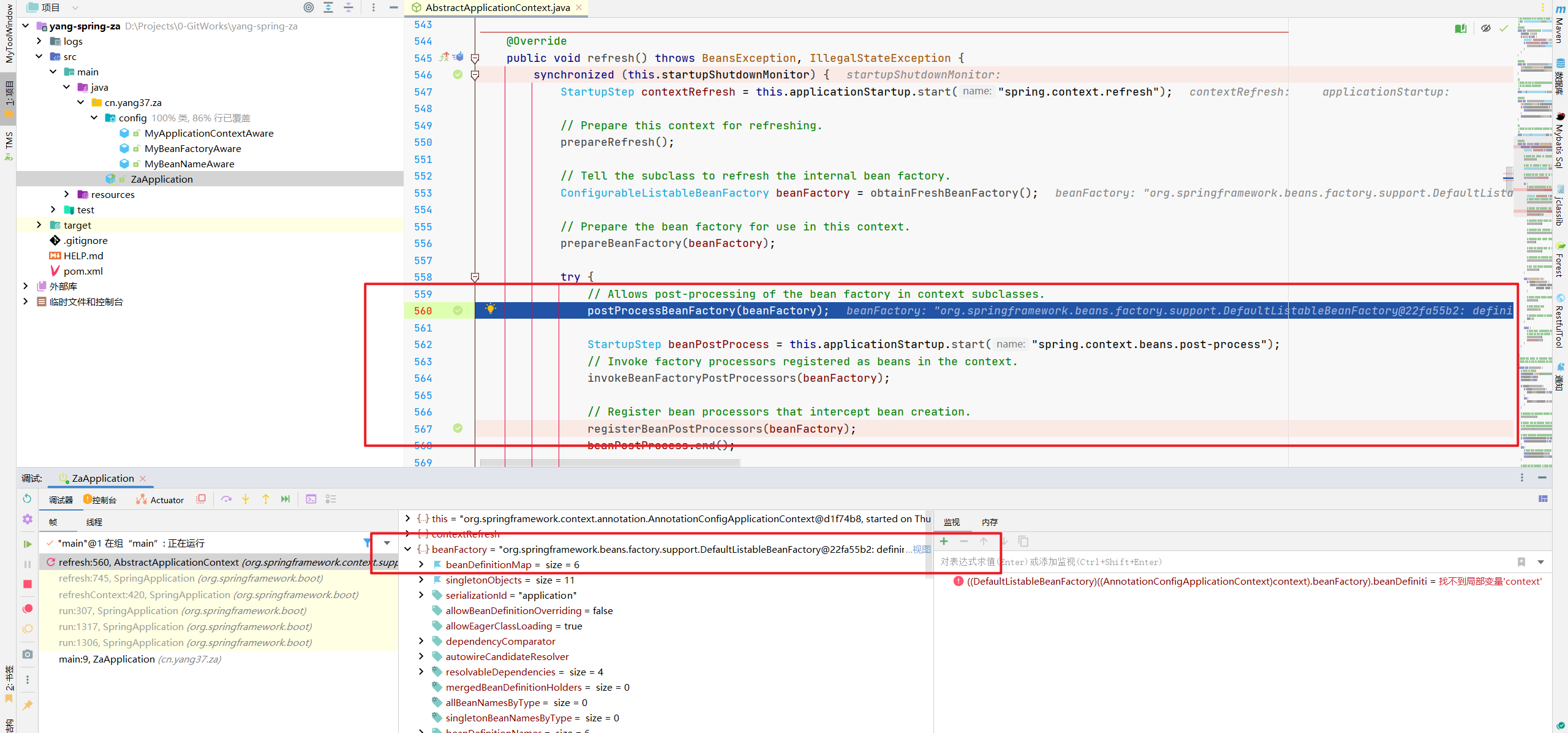Toggle breakpoint on line 567

(x=458, y=428)
